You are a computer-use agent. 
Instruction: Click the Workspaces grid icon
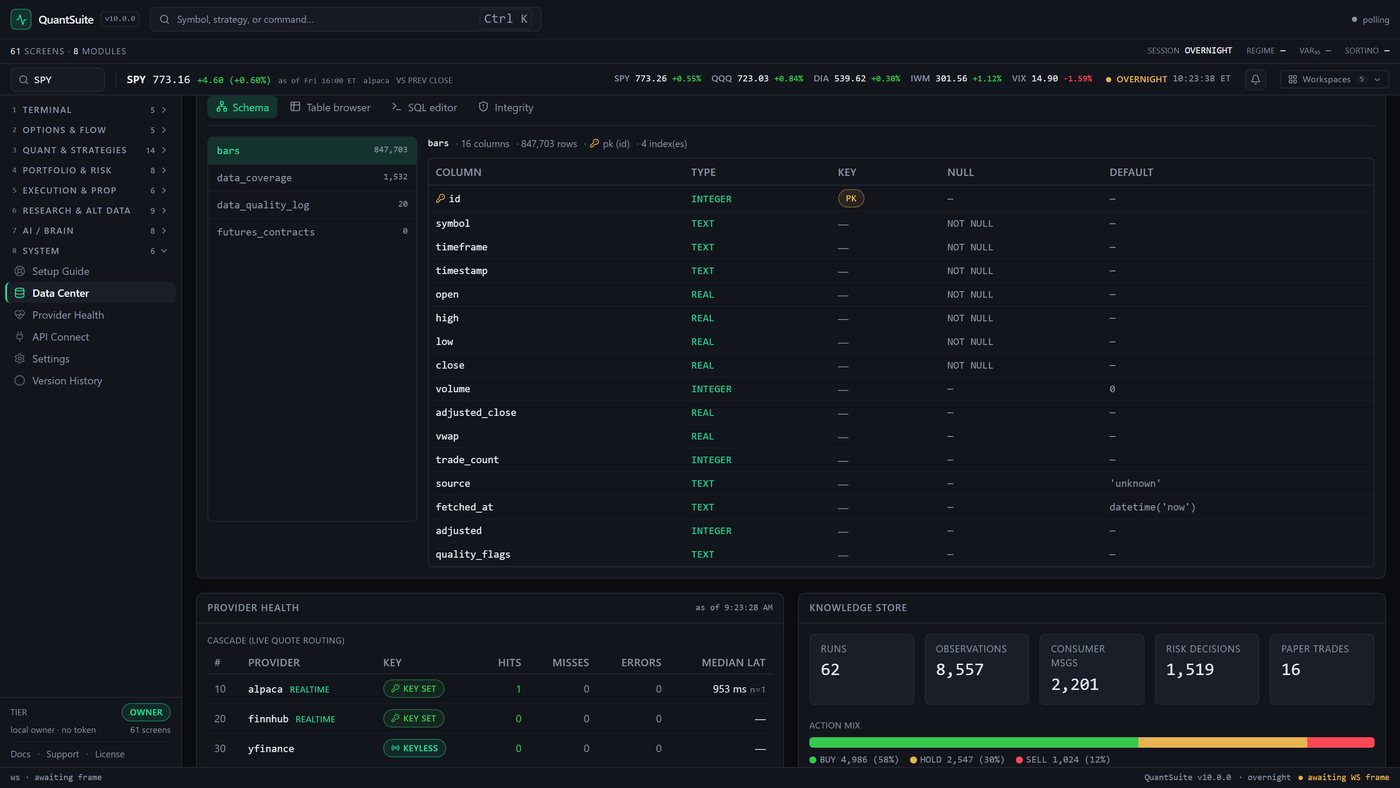click(x=1293, y=79)
